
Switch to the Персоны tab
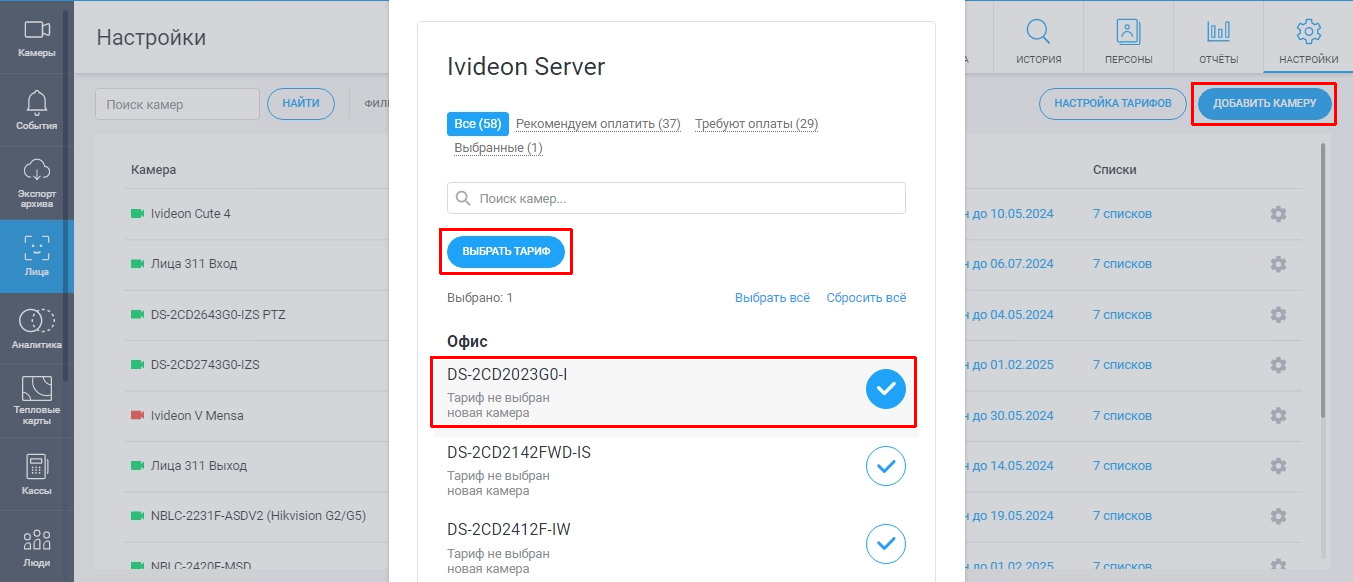tap(1128, 38)
